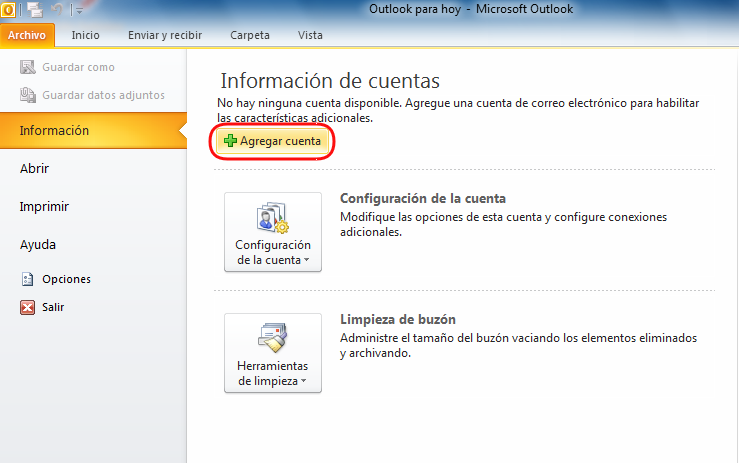Click the 'Administre el tamaño del buzón' description

(x=518, y=345)
